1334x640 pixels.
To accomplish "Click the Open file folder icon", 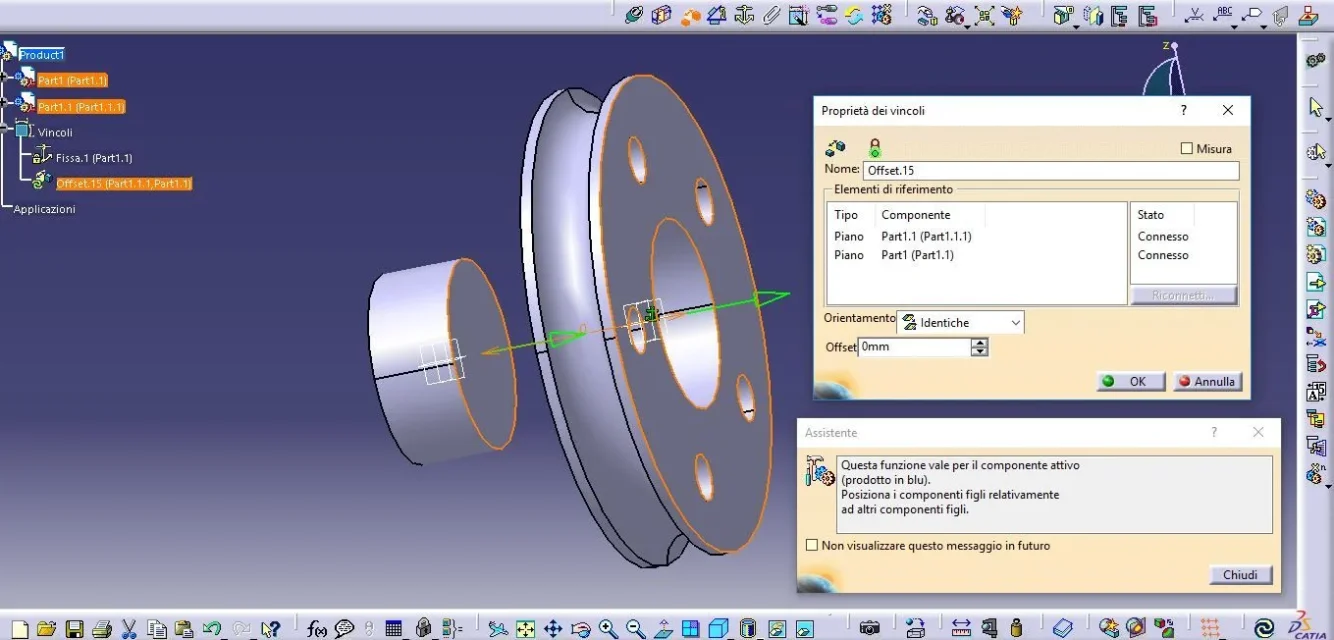I will click(x=46, y=628).
